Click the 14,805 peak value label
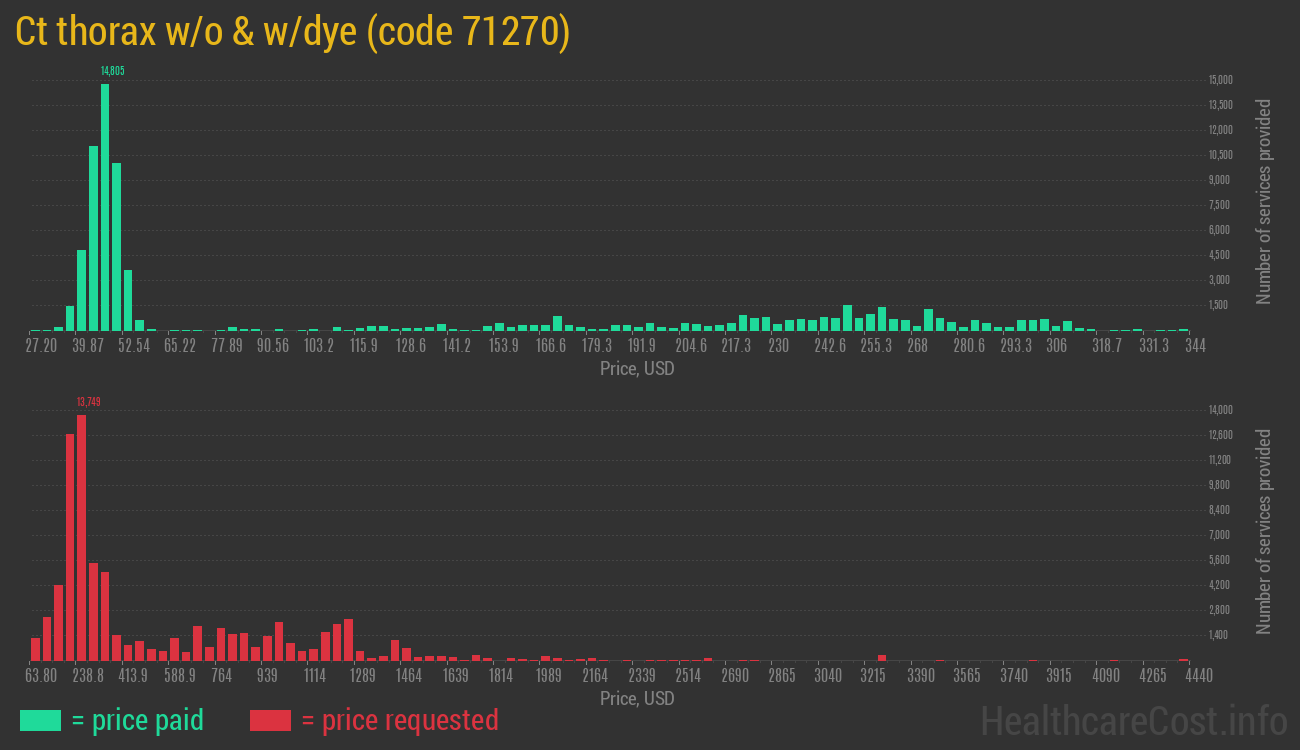1300x750 pixels. pos(112,71)
